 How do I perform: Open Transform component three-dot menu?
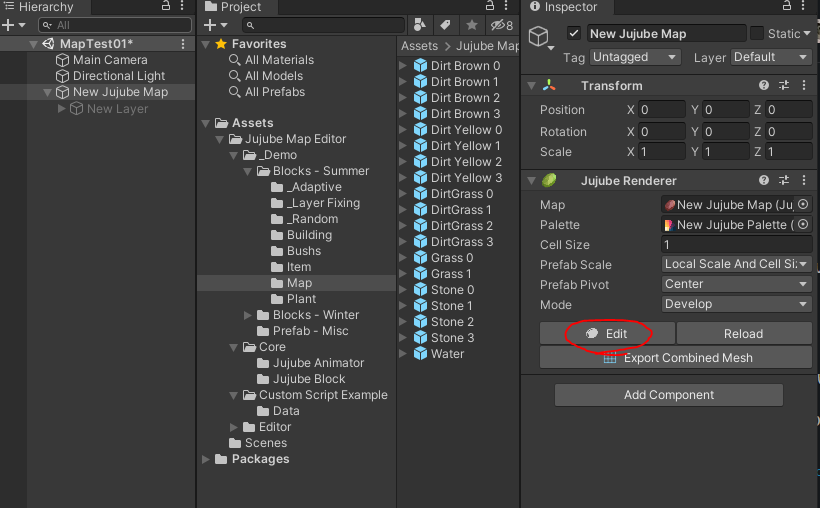(x=804, y=86)
